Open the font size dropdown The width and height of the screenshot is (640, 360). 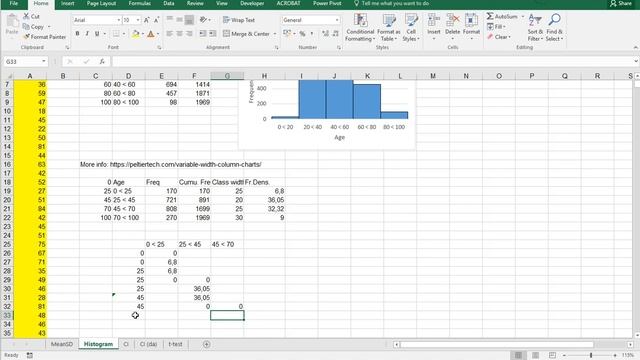click(x=138, y=20)
